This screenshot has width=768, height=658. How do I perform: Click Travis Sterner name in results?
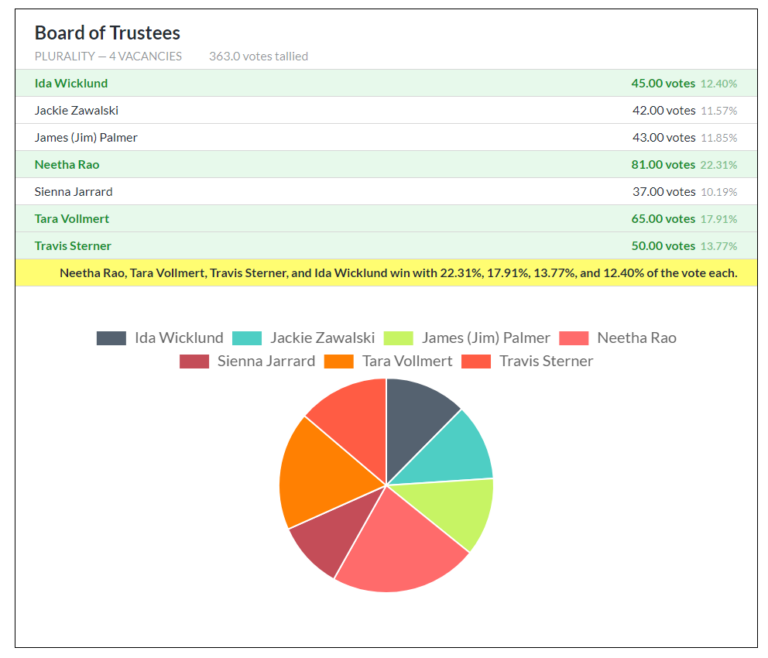click(73, 245)
